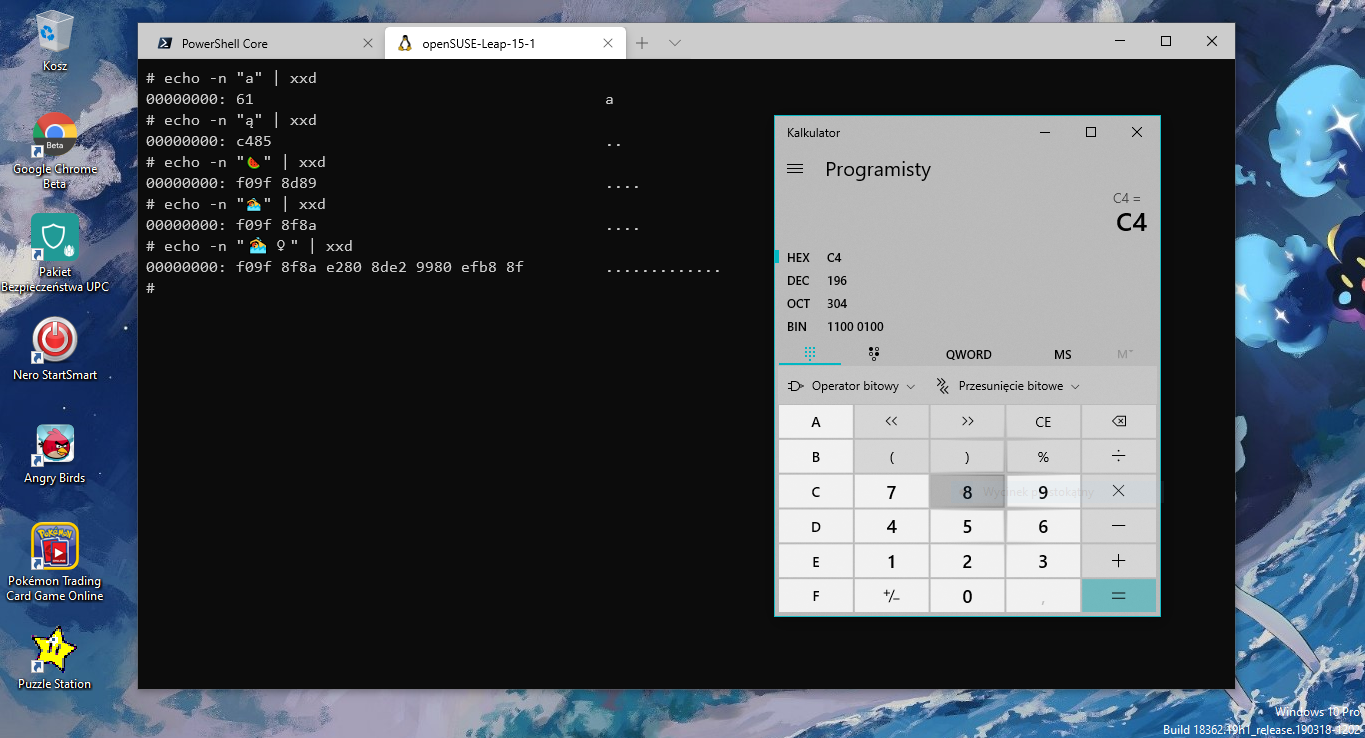The height and width of the screenshot is (738, 1365).
Task: Click the PowerShell icon on the first tab
Action: (164, 43)
